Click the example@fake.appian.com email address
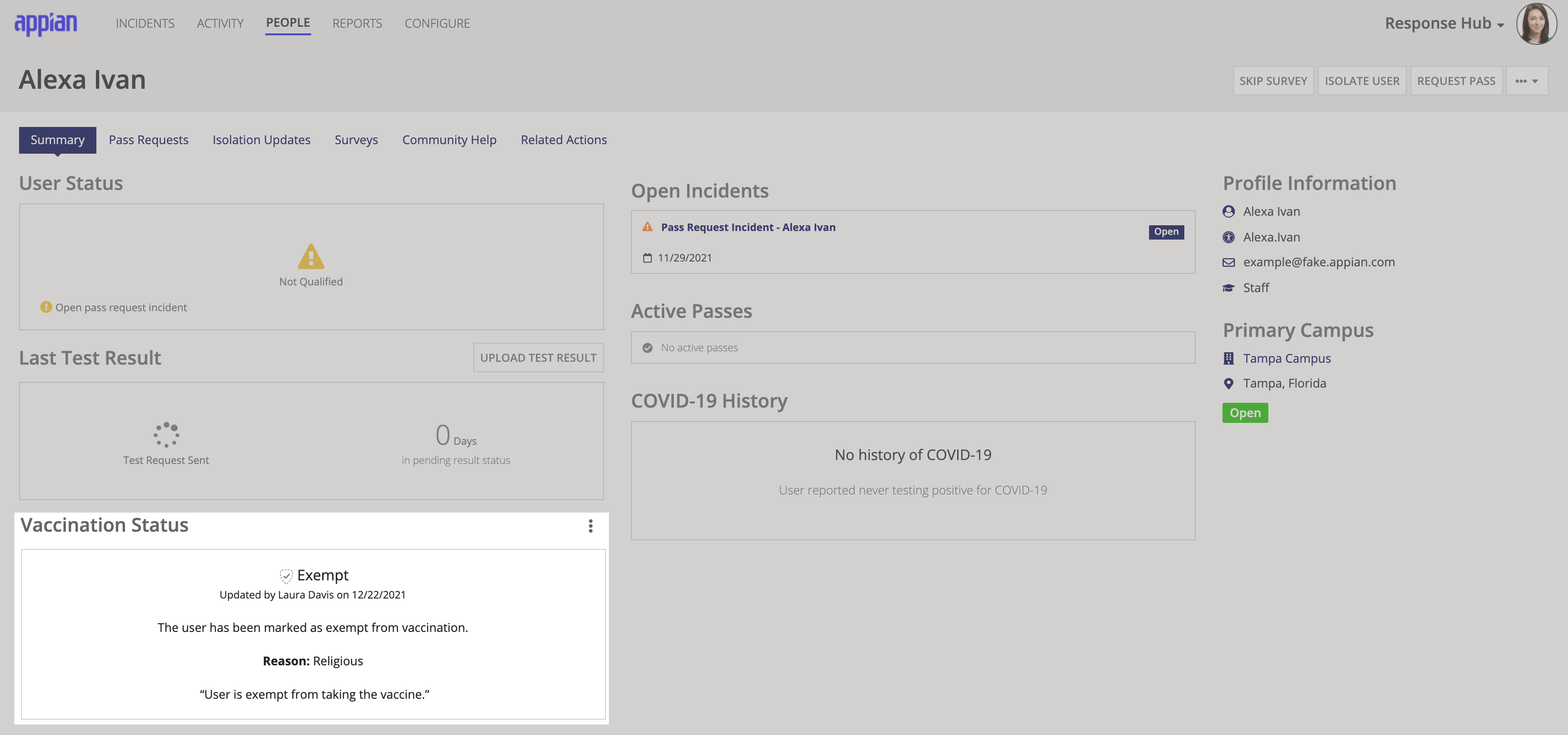Image resolution: width=1568 pixels, height=735 pixels. click(1319, 262)
